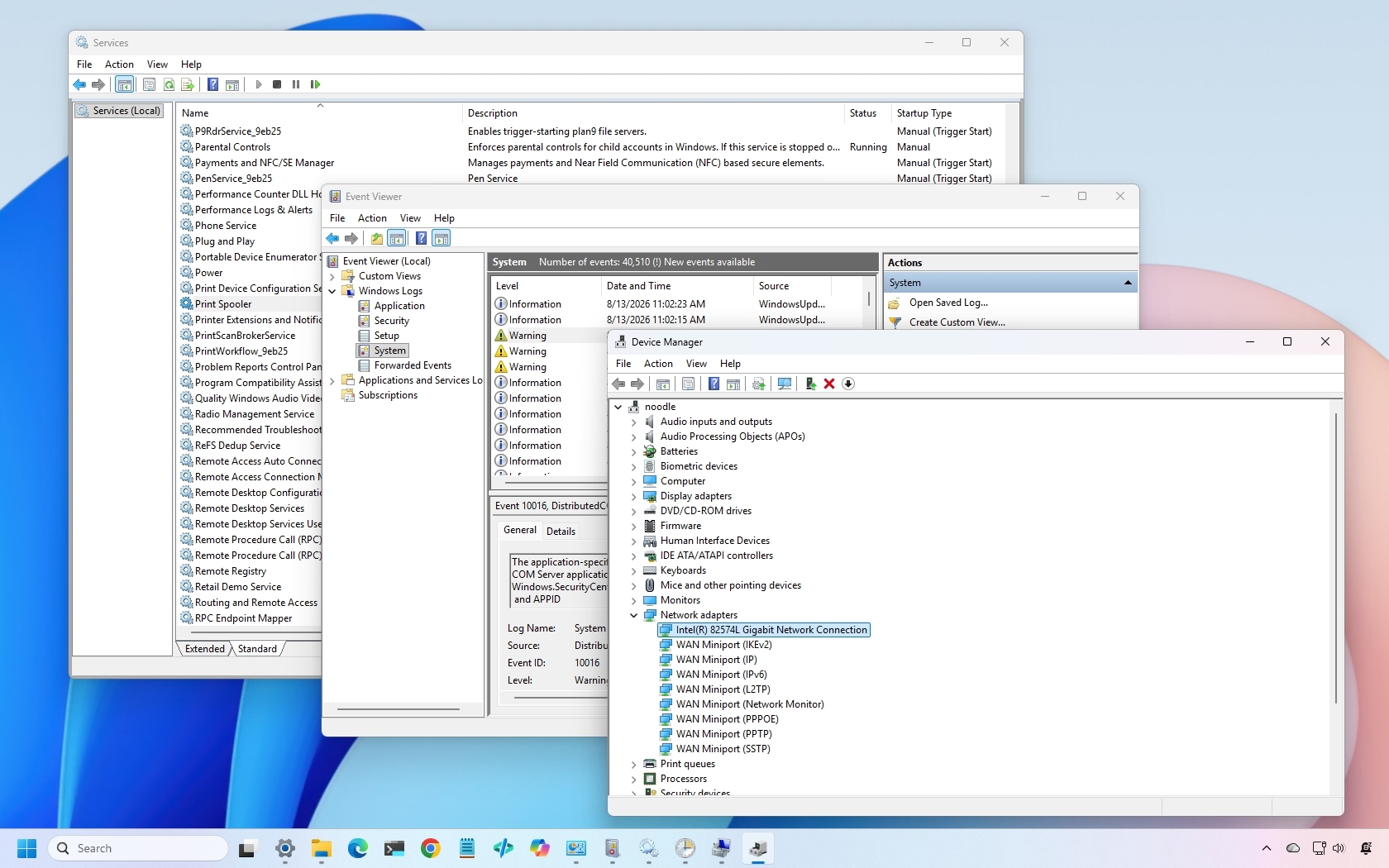Click Properties icon in Services toolbar
Screen dimensions: 1389x868
point(149,84)
